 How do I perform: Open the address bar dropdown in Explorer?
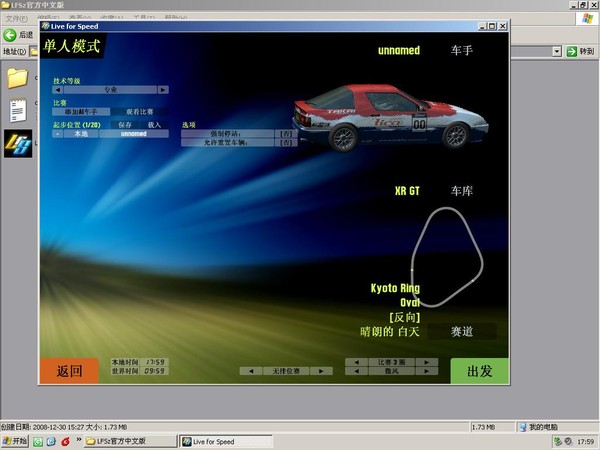point(557,51)
